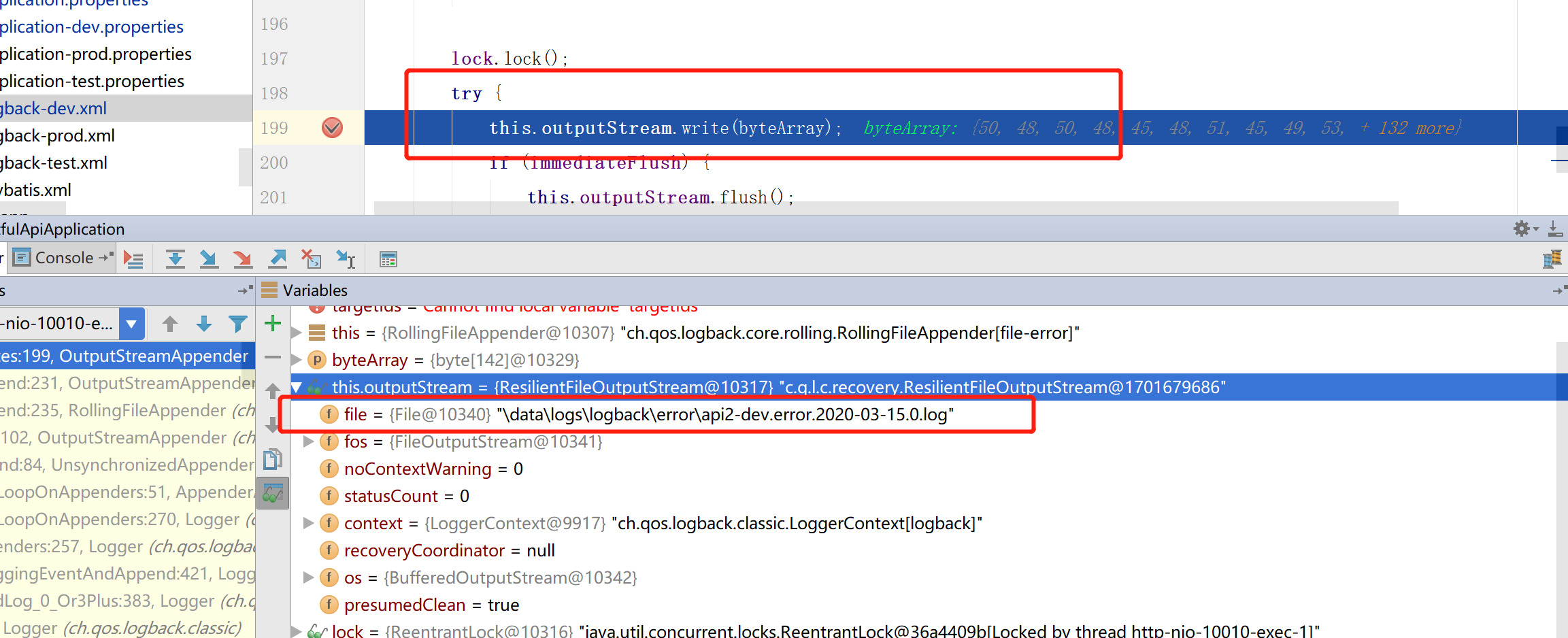This screenshot has width=1568, height=638.
Task: Open the Evaluate Expression calculator icon
Action: pos(388,258)
